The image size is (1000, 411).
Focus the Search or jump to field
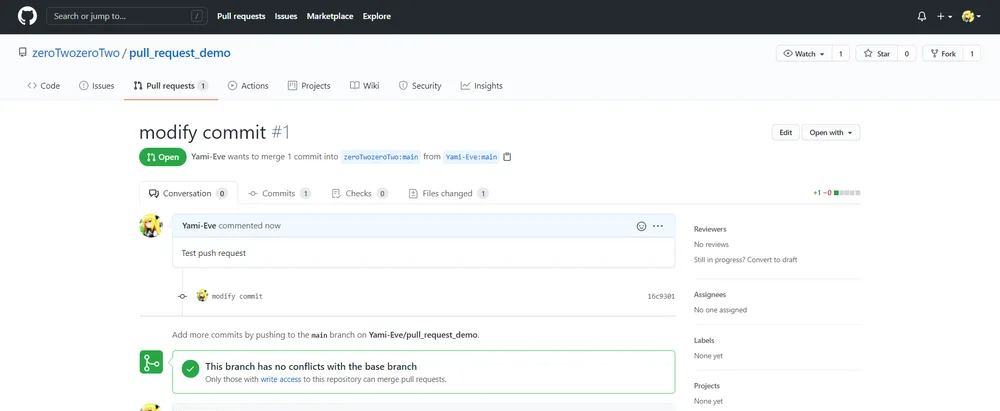pos(127,16)
